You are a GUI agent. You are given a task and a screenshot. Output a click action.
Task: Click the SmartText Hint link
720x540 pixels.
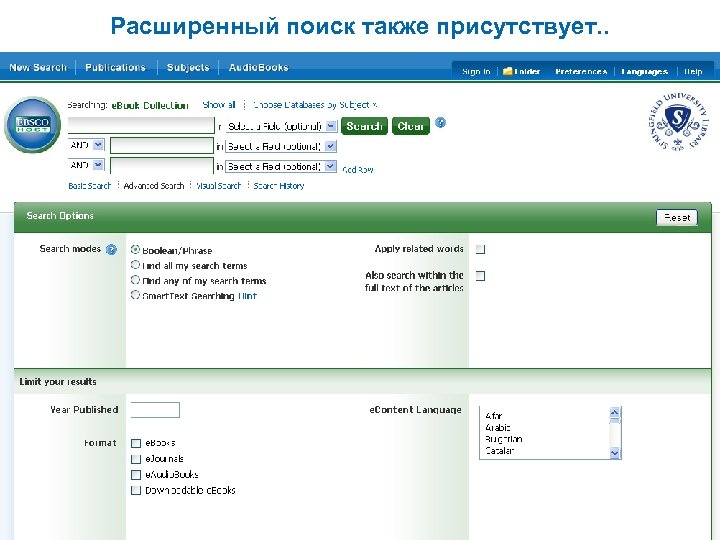click(x=247, y=296)
